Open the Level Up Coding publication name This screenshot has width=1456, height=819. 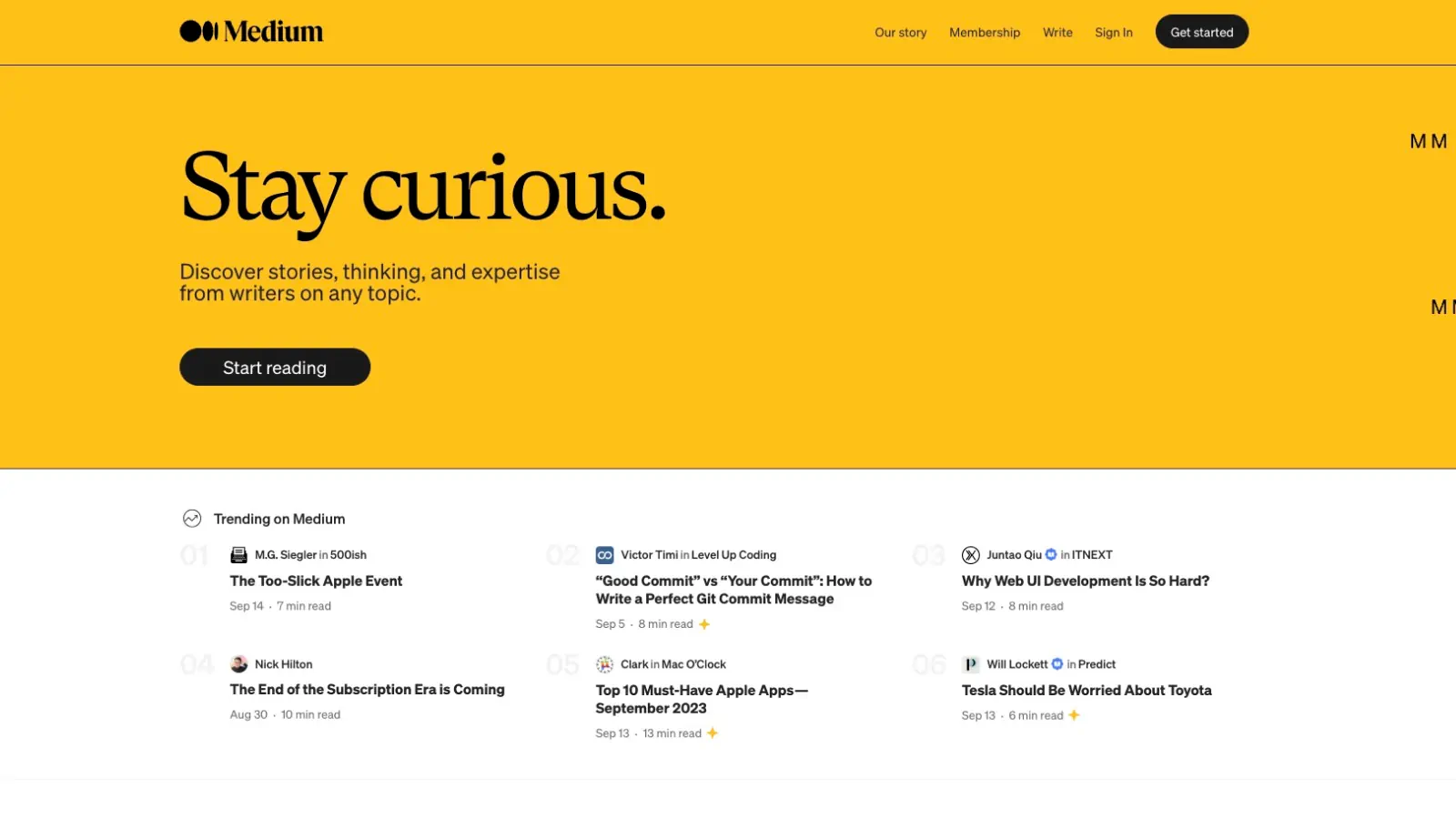tap(733, 555)
